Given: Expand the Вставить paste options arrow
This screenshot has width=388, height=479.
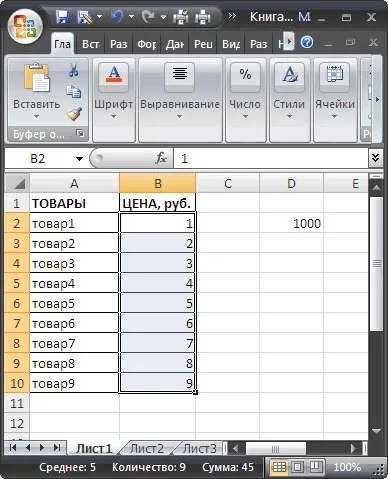Looking at the screenshot, I should 36,117.
